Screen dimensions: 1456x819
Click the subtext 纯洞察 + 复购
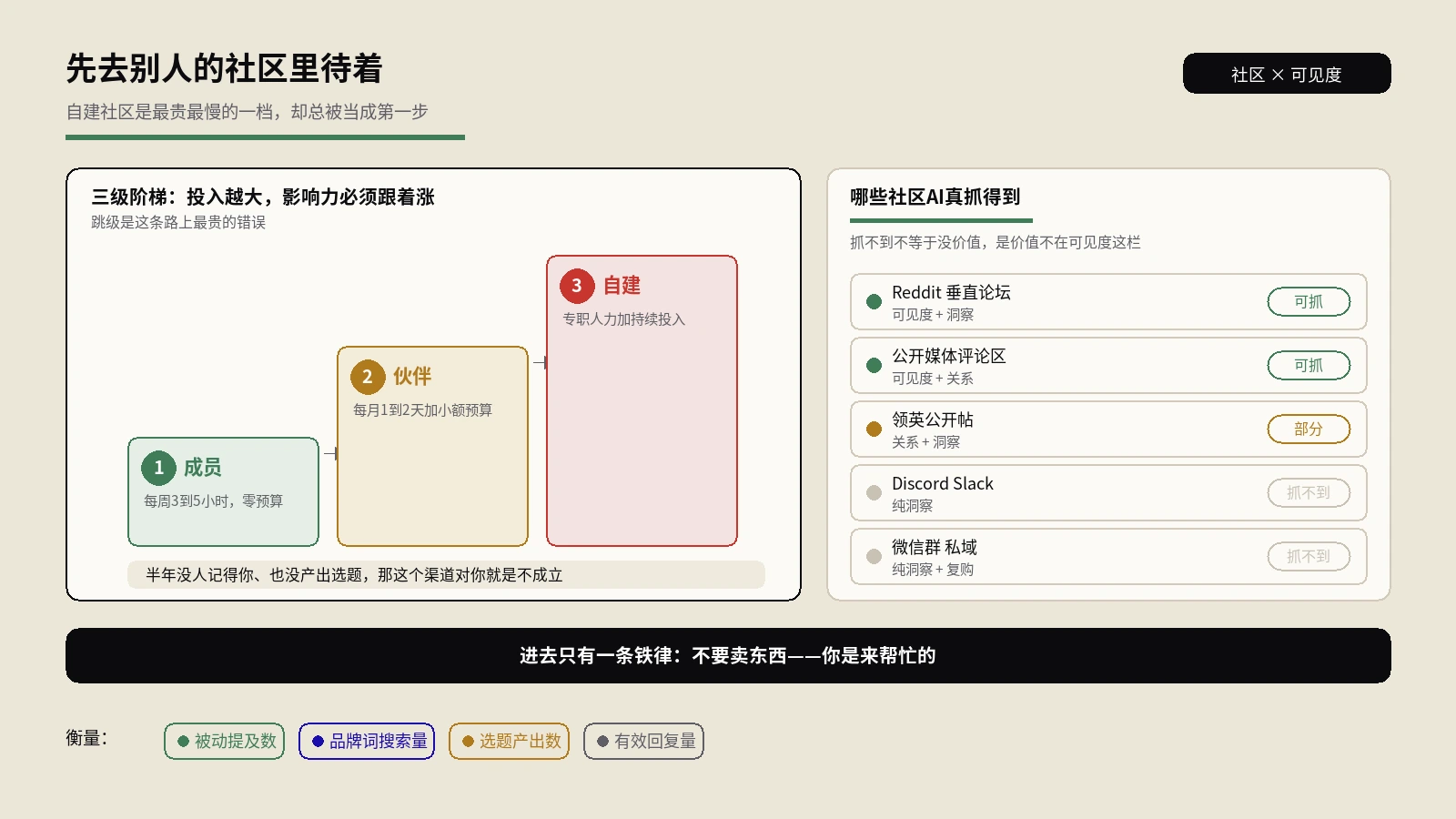[932, 570]
